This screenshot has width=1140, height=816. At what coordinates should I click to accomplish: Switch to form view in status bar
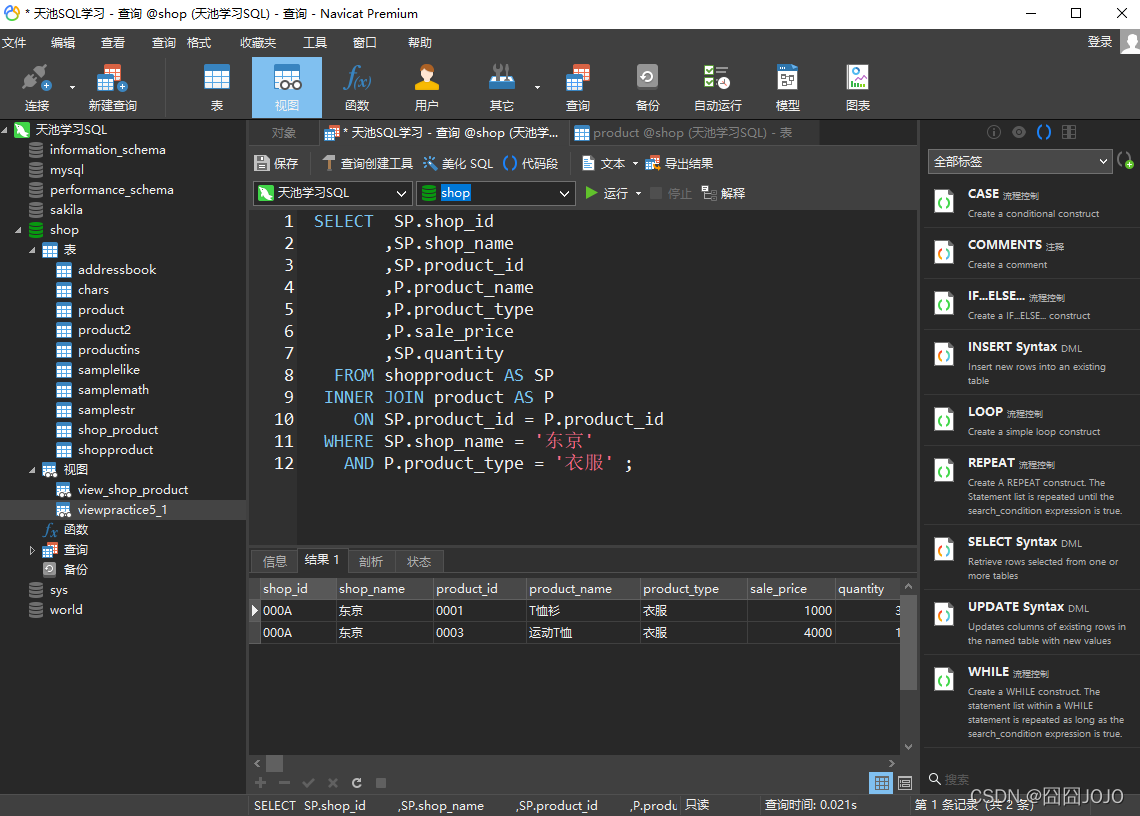904,783
